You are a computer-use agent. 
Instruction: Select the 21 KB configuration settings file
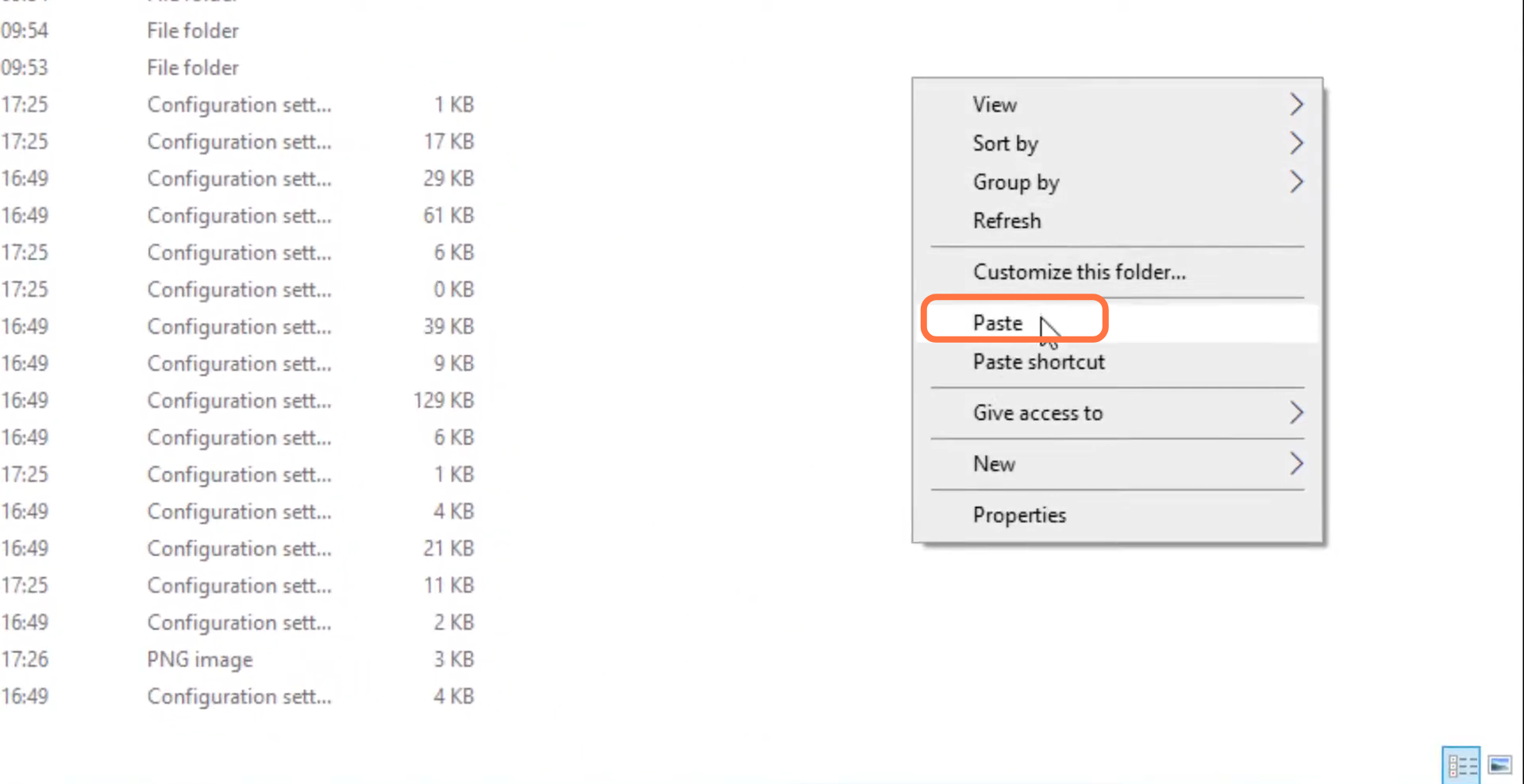point(238,548)
